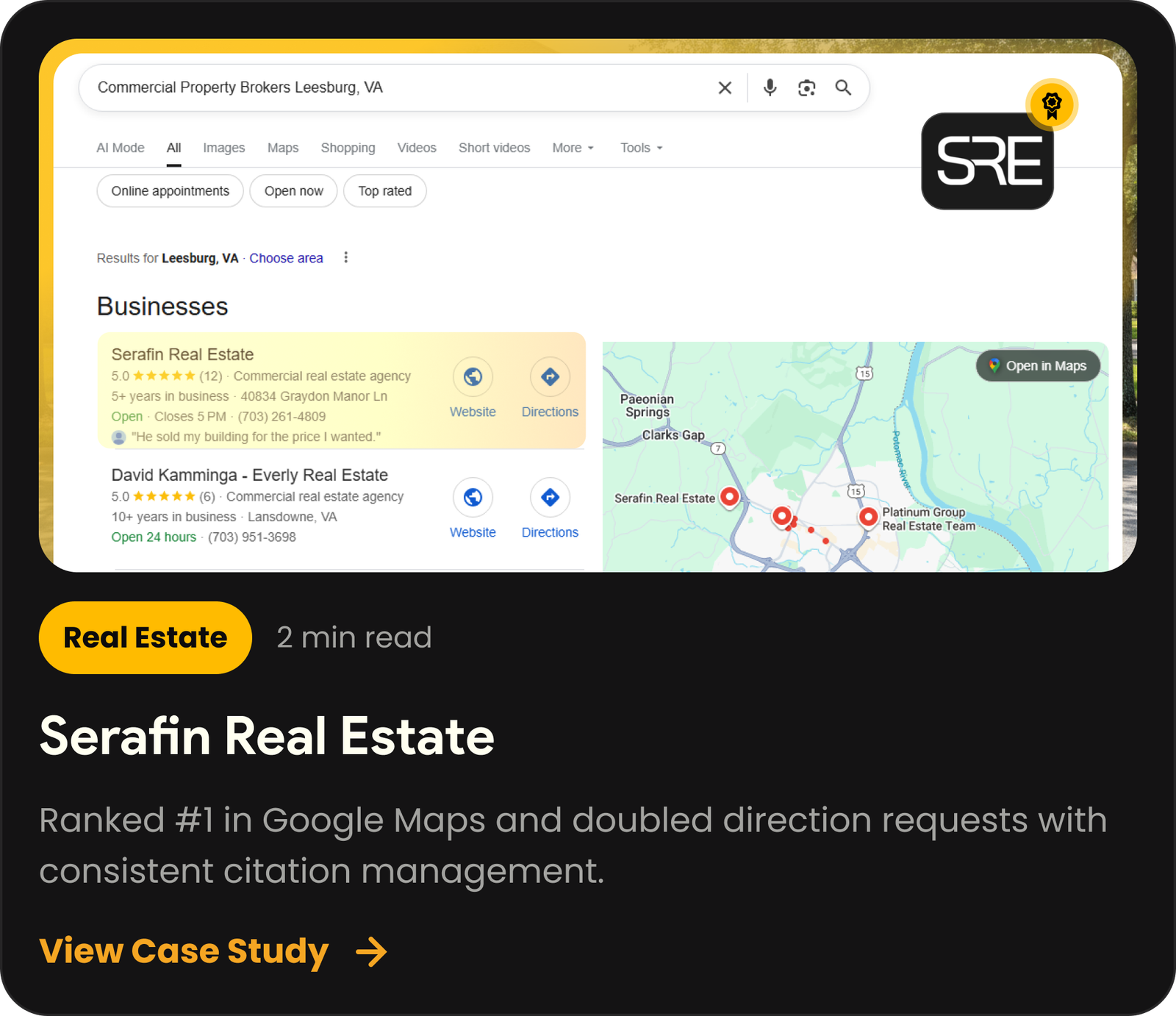Image resolution: width=1176 pixels, height=1016 pixels.
Task: Click the yellow award badge icon
Action: point(1052,104)
